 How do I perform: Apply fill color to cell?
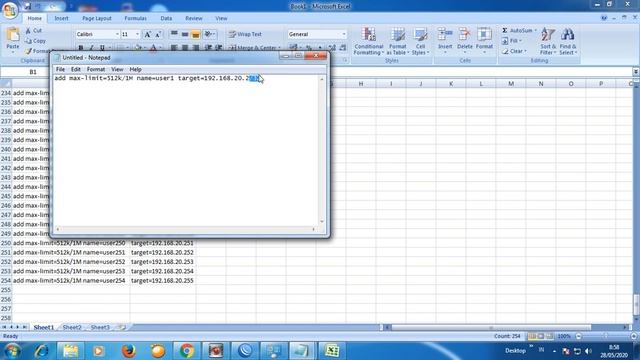tap(138, 48)
